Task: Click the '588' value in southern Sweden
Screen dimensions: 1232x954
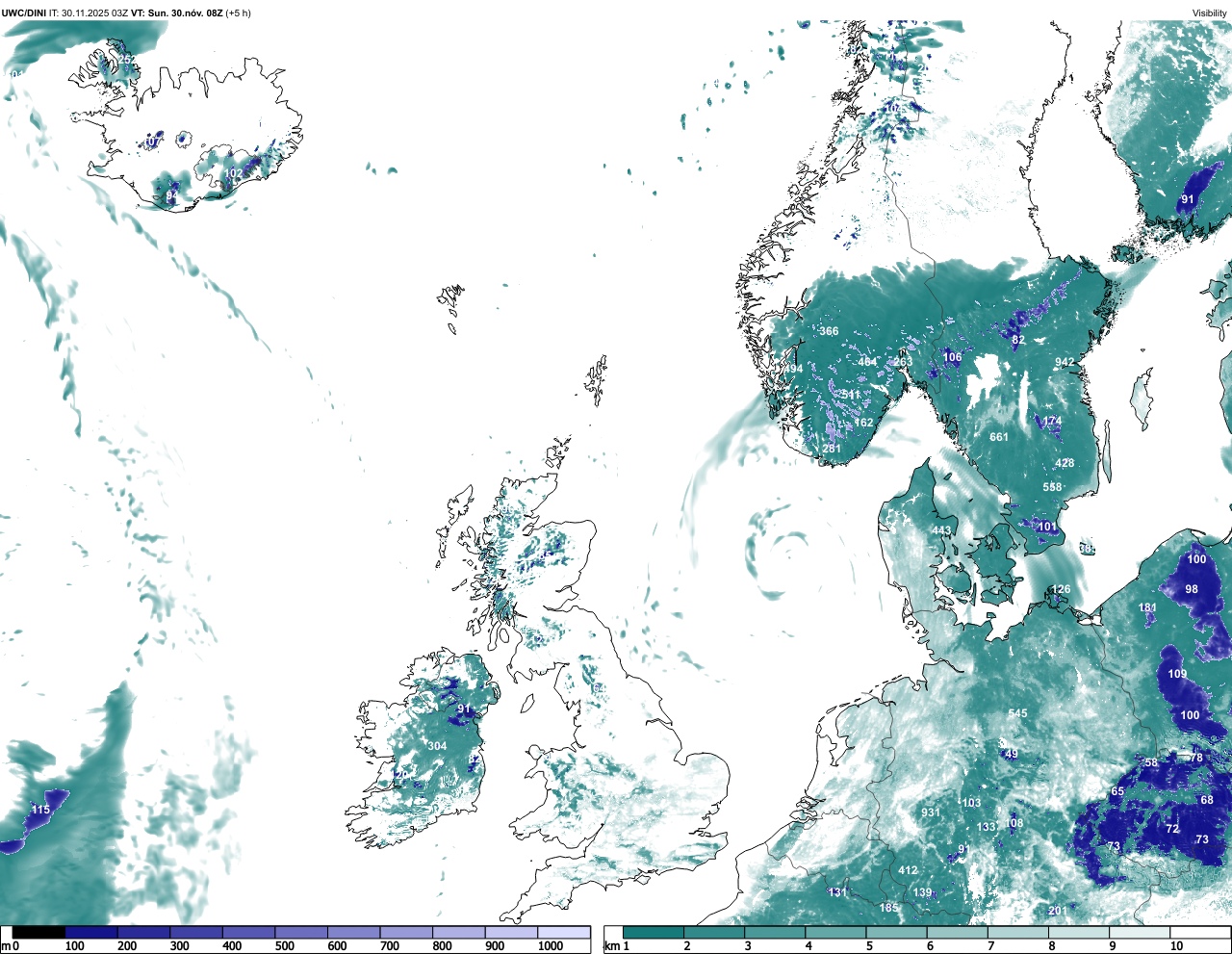Action: click(1053, 487)
